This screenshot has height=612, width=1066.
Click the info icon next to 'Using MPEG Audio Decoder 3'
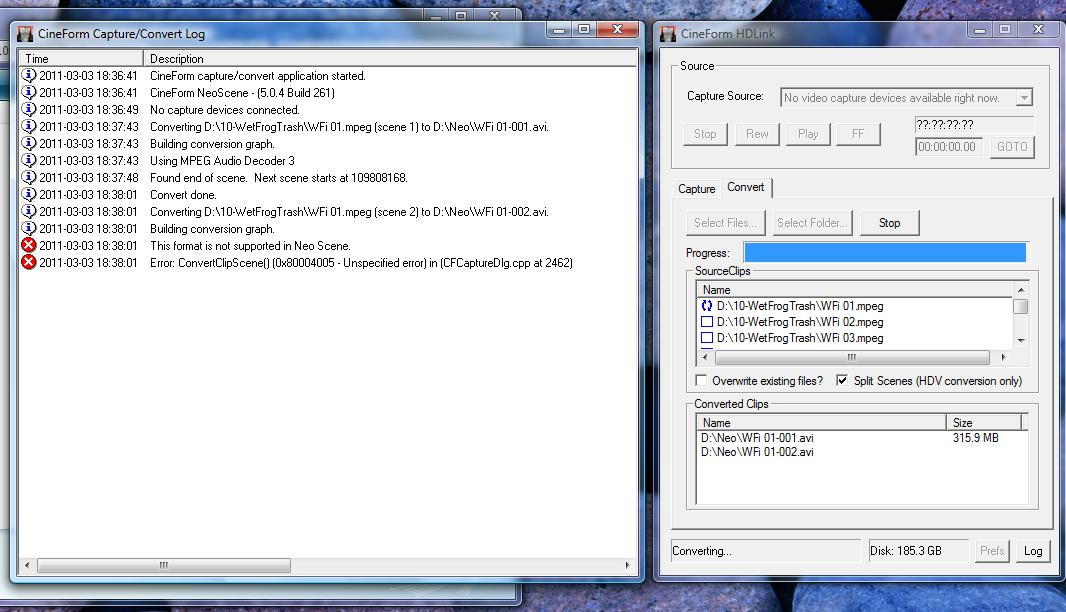29,161
